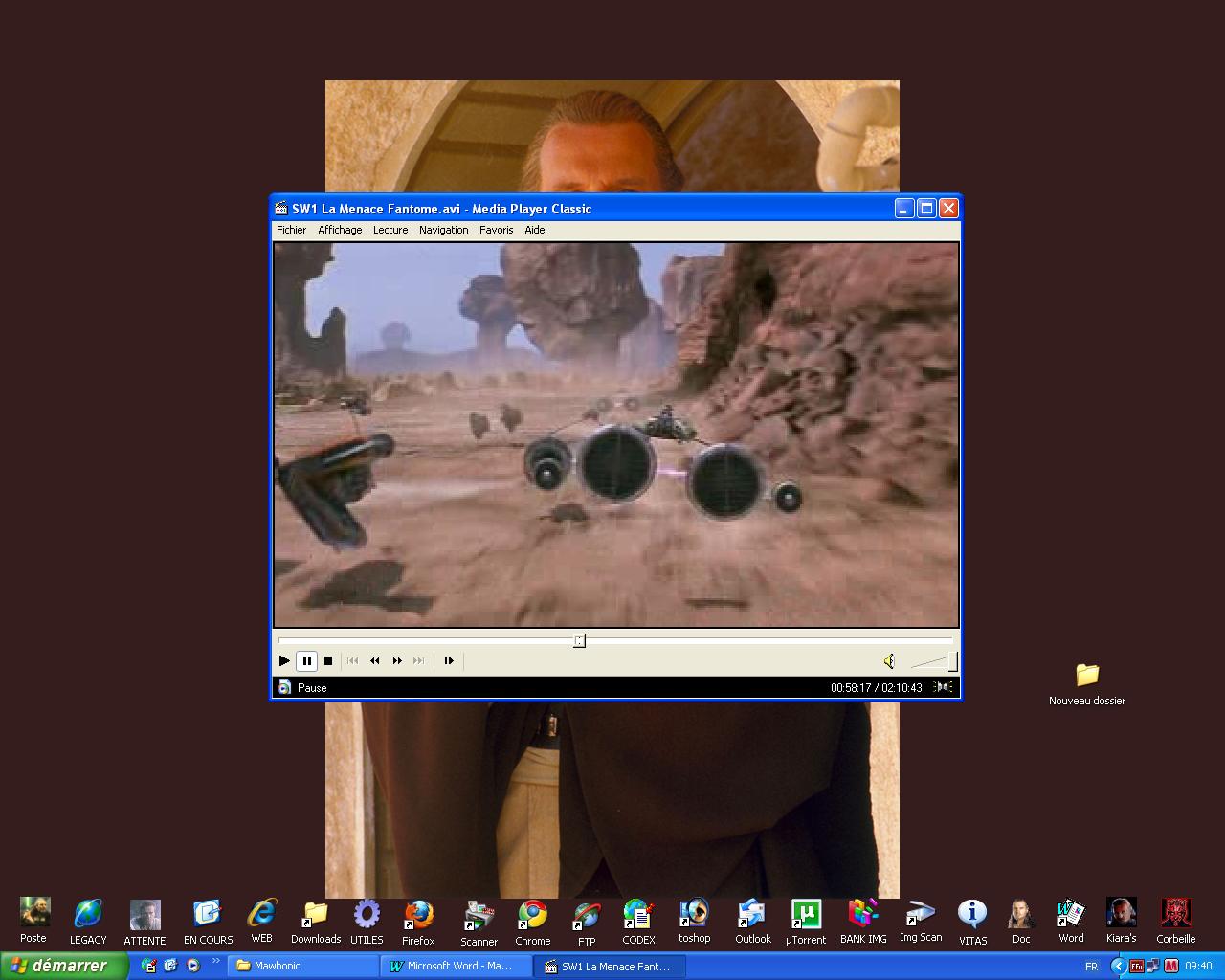
Task: Click the FR language indicator
Action: coord(1091,967)
